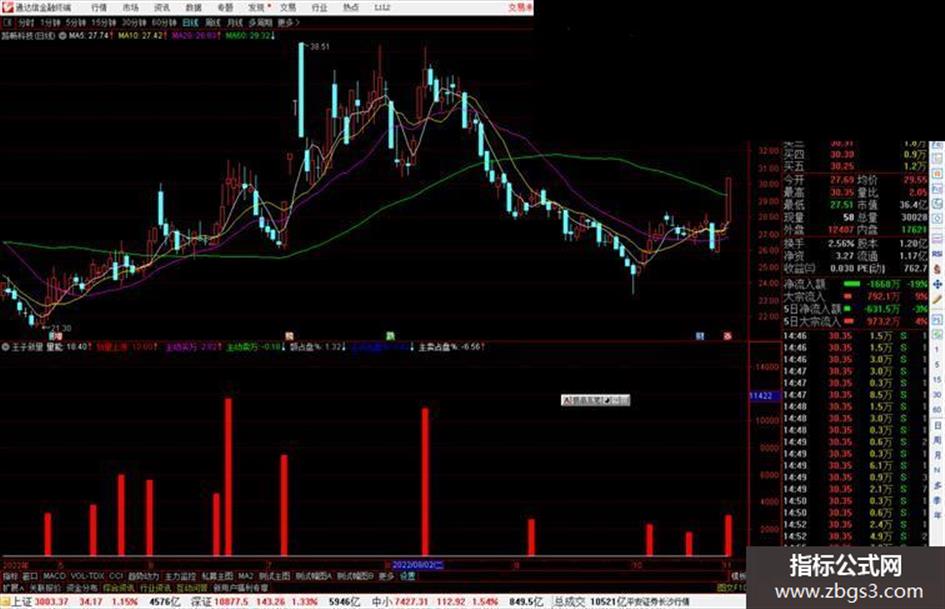Viewport: 945px width, 609px height.
Task: Click the 上证 index in status bar
Action: coord(22,602)
